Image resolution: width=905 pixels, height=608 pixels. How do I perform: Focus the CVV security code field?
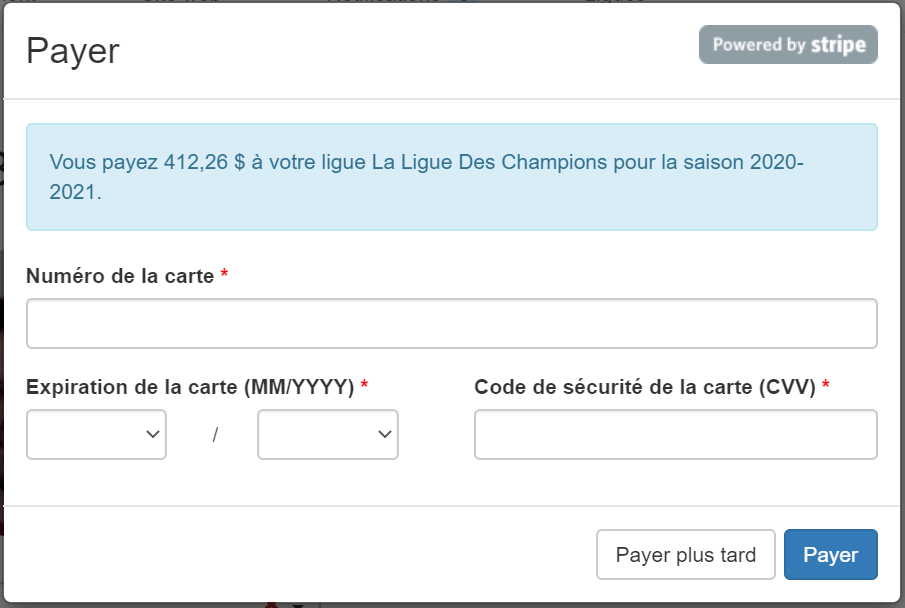(x=676, y=434)
